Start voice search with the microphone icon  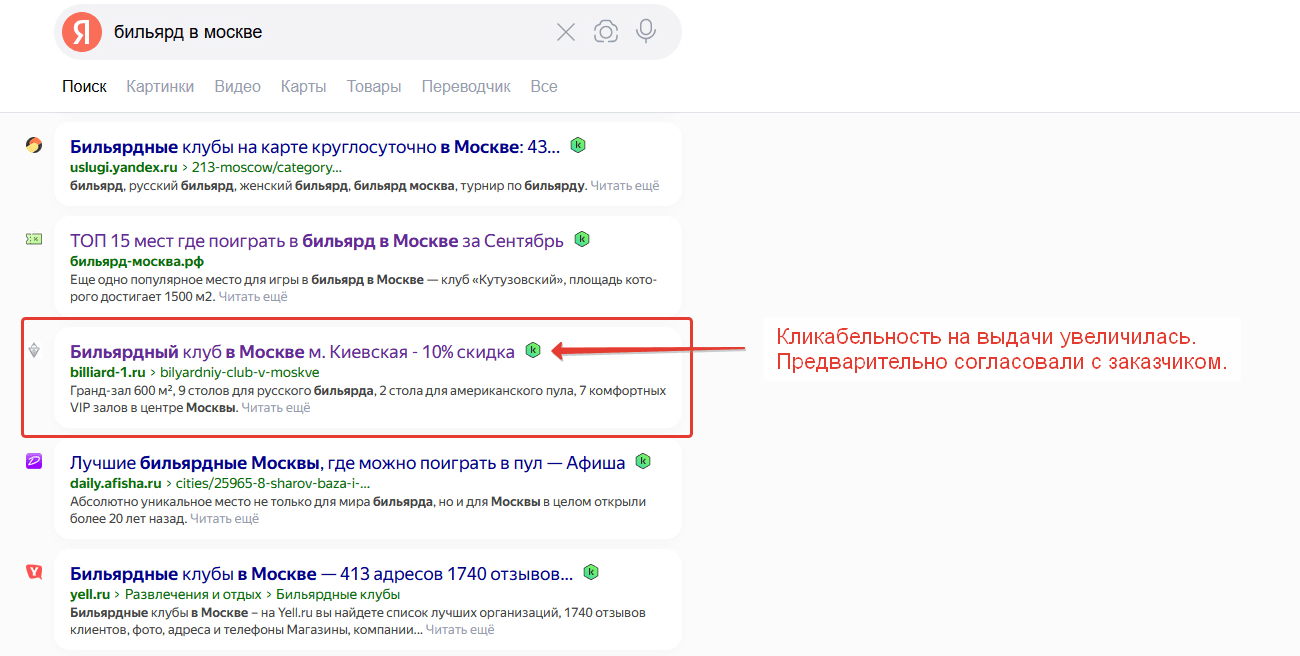646,32
